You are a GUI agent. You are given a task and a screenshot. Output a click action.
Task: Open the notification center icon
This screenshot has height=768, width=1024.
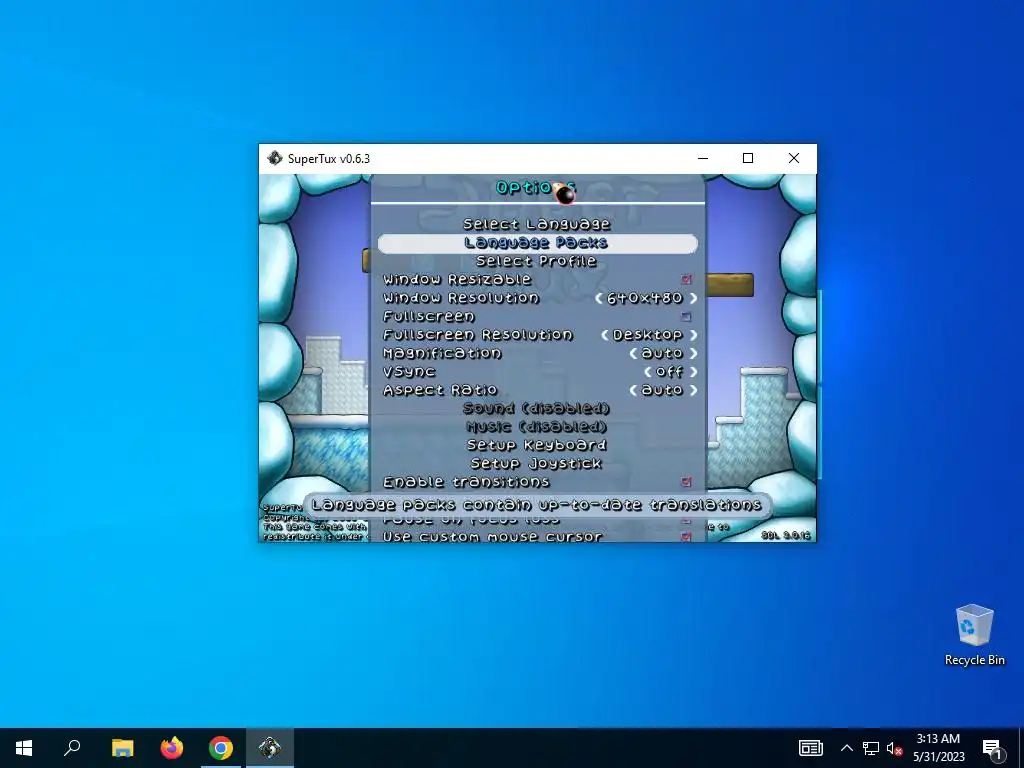click(992, 748)
